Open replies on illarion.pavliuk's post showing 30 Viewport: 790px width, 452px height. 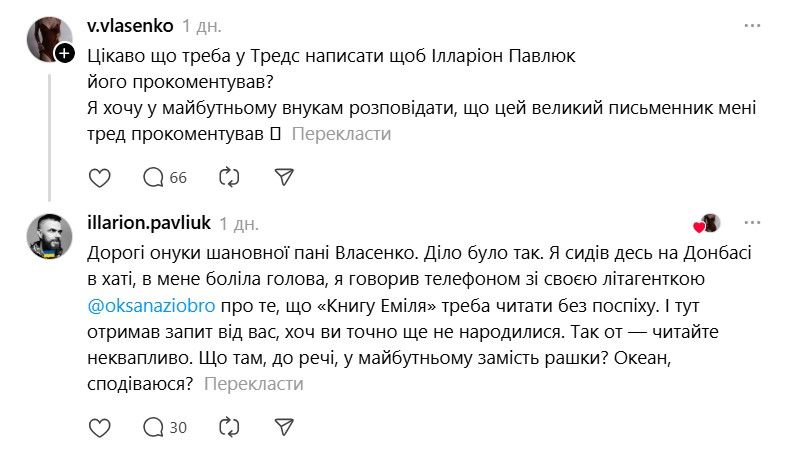pyautogui.click(x=165, y=427)
